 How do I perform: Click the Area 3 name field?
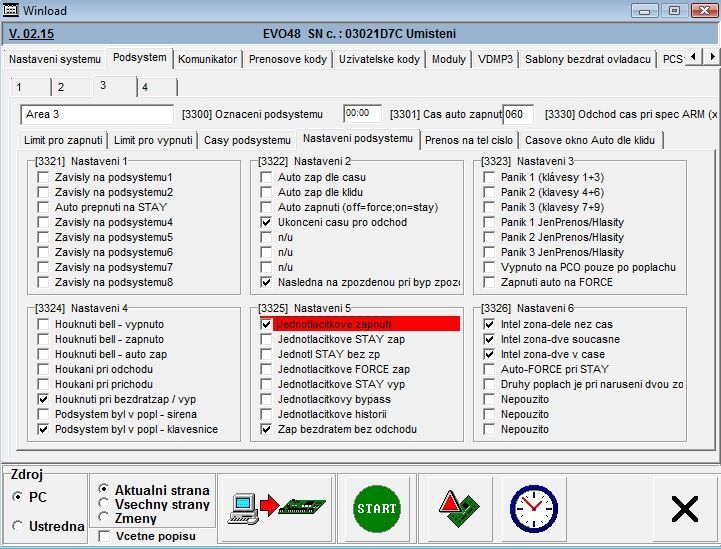[97, 114]
